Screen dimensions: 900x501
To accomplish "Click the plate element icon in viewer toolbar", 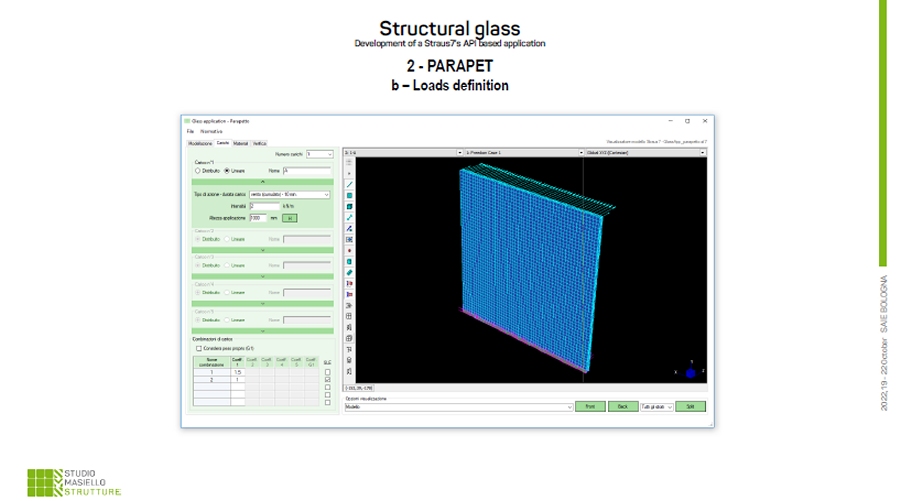I will click(x=349, y=195).
